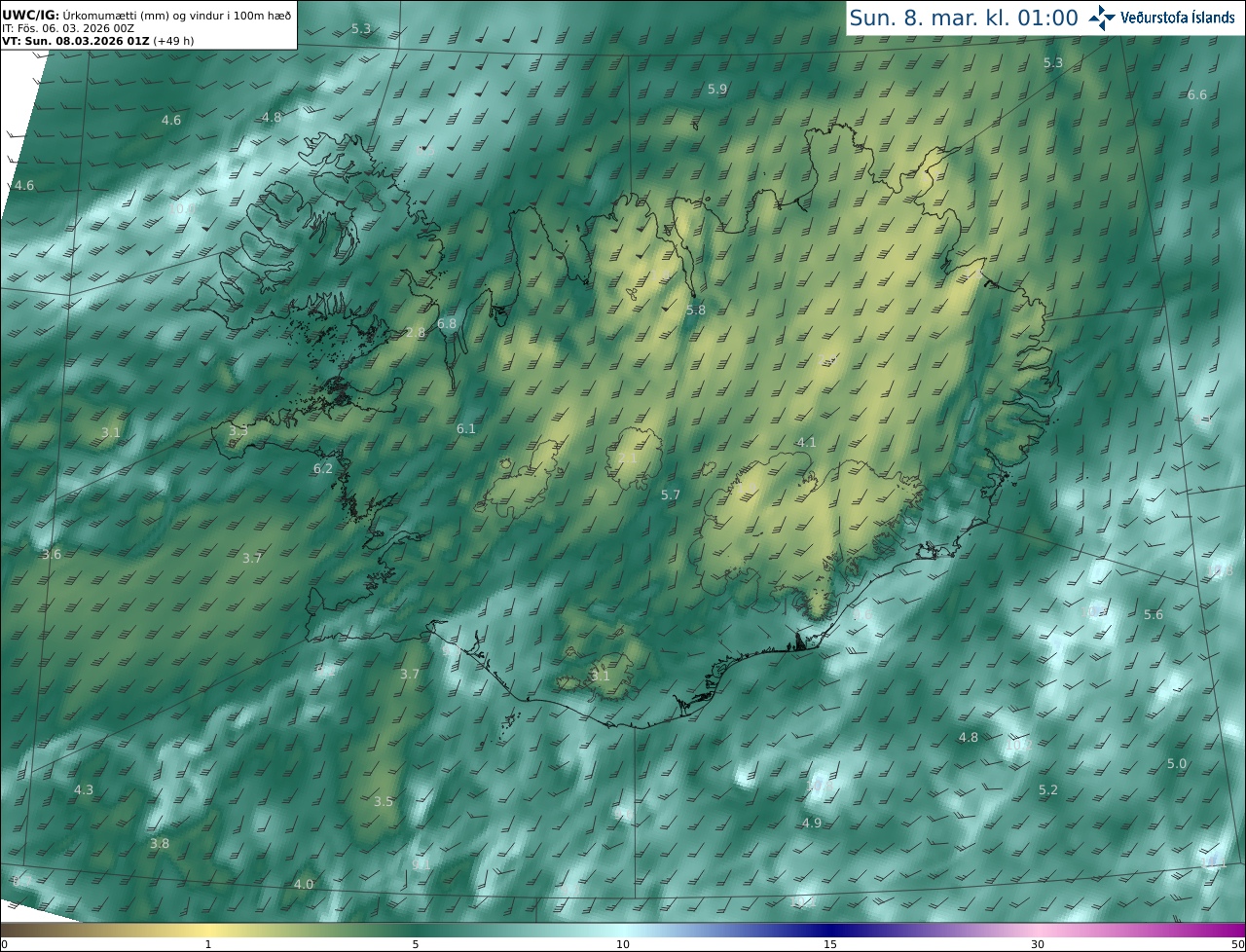This screenshot has width=1246, height=952.
Task: Click the map value '4.3' in the southwest
Action: click(x=84, y=790)
